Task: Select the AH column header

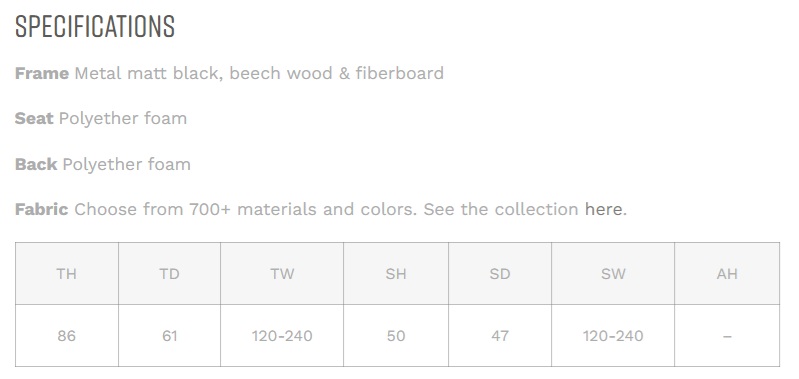Action: (727, 274)
